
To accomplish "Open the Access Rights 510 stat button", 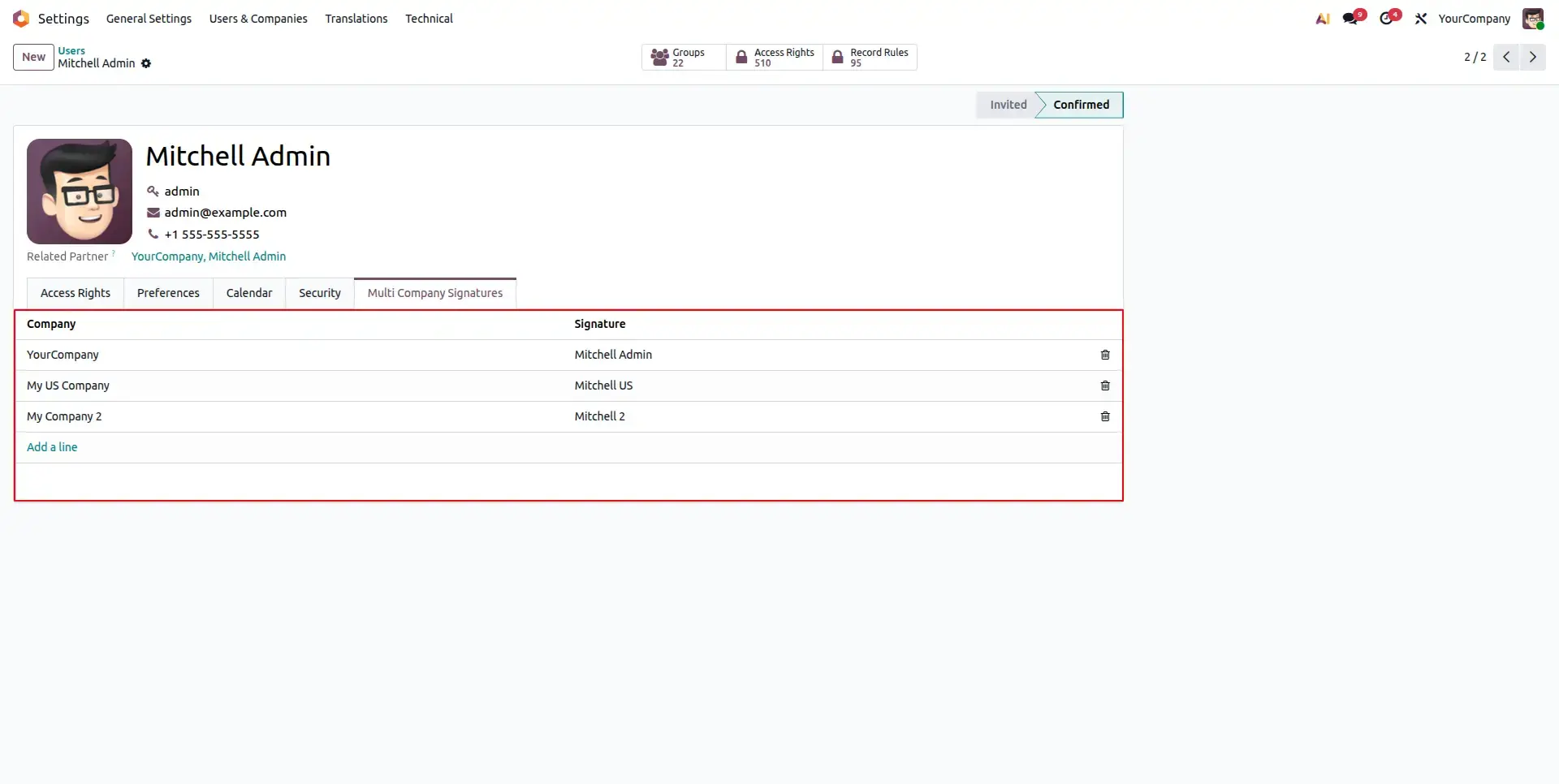I will click(x=775, y=57).
